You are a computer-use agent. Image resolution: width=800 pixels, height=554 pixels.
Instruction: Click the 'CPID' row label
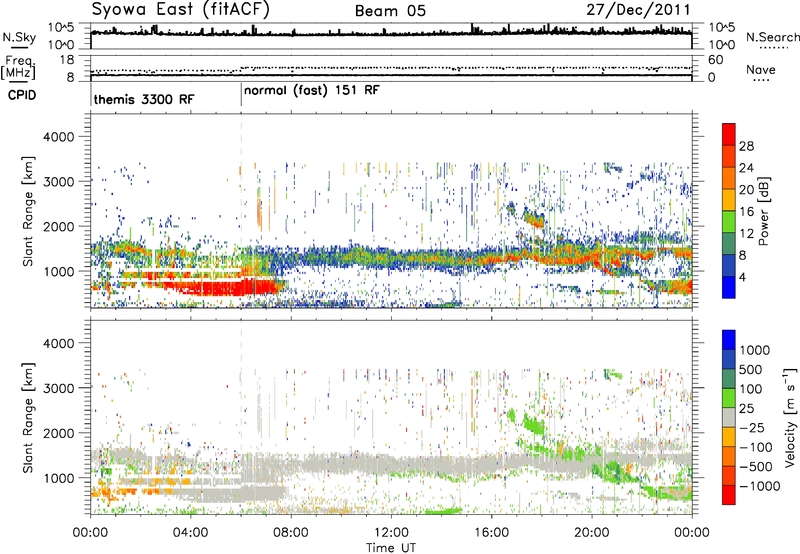tap(22, 95)
